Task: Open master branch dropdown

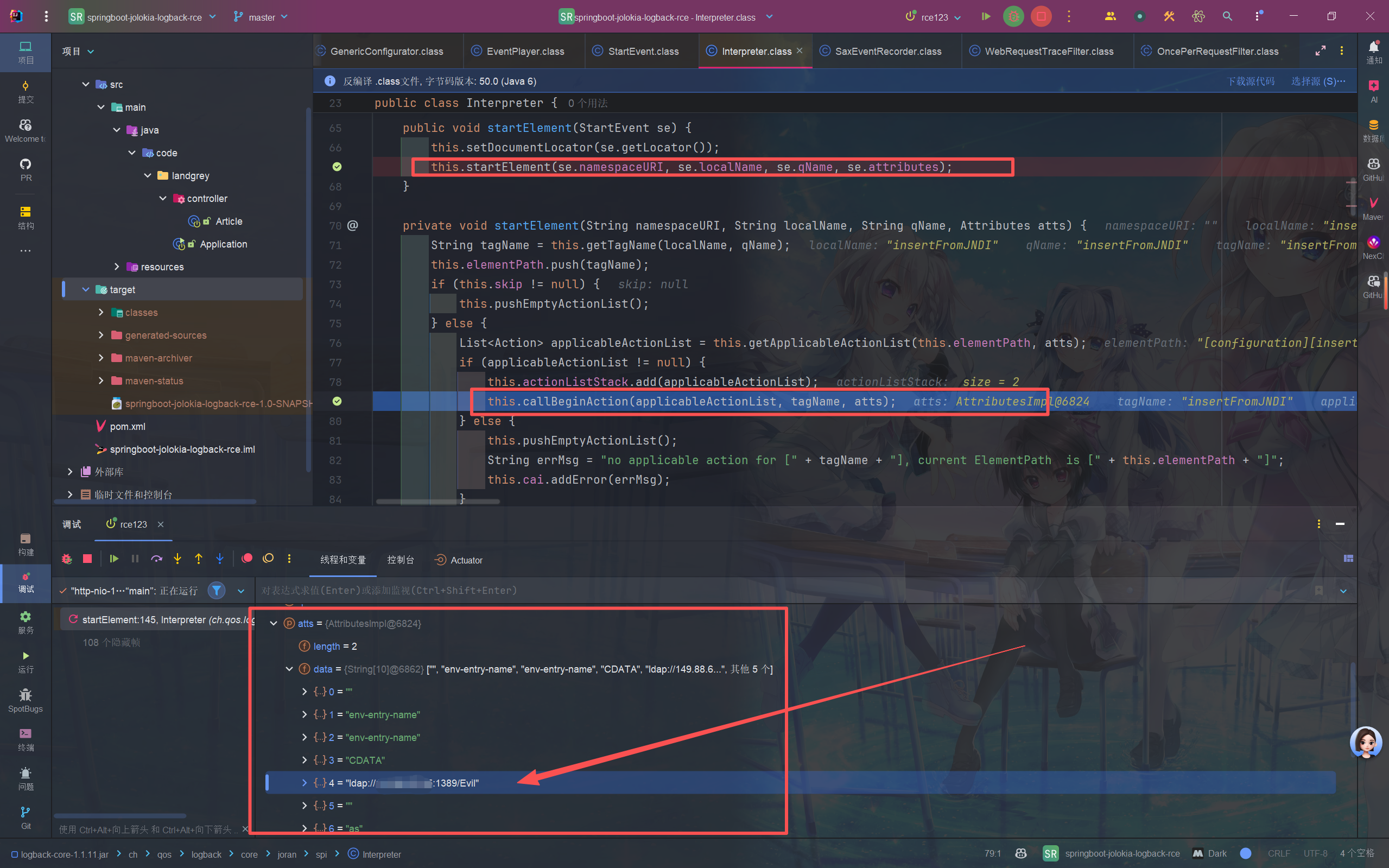Action: click(x=261, y=17)
